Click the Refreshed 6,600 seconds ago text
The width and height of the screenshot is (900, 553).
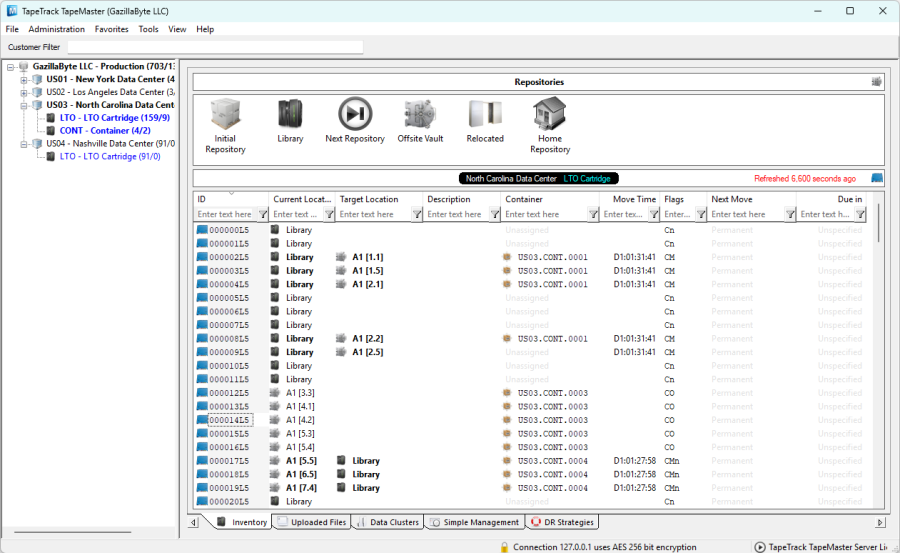coord(805,179)
